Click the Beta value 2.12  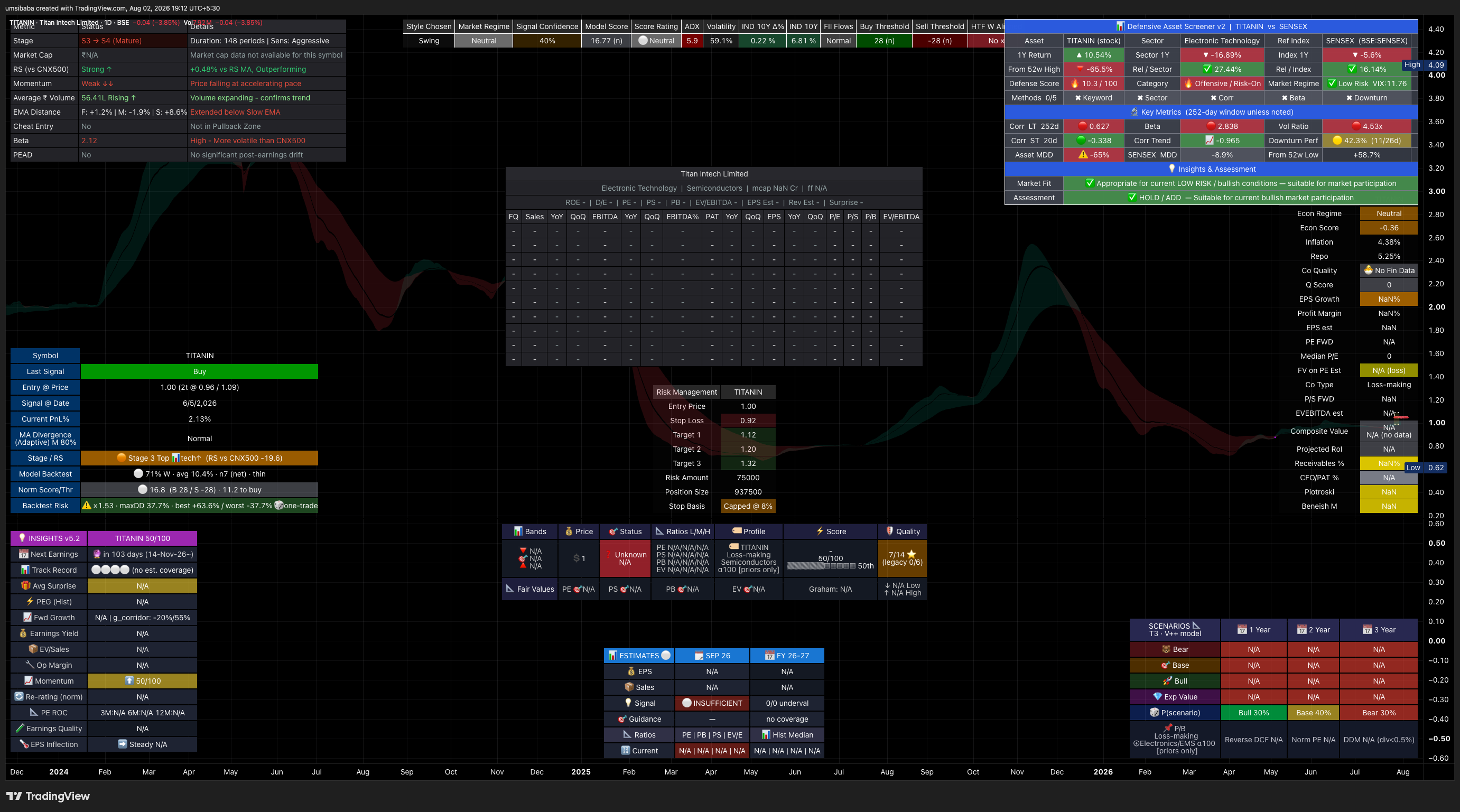pos(89,141)
